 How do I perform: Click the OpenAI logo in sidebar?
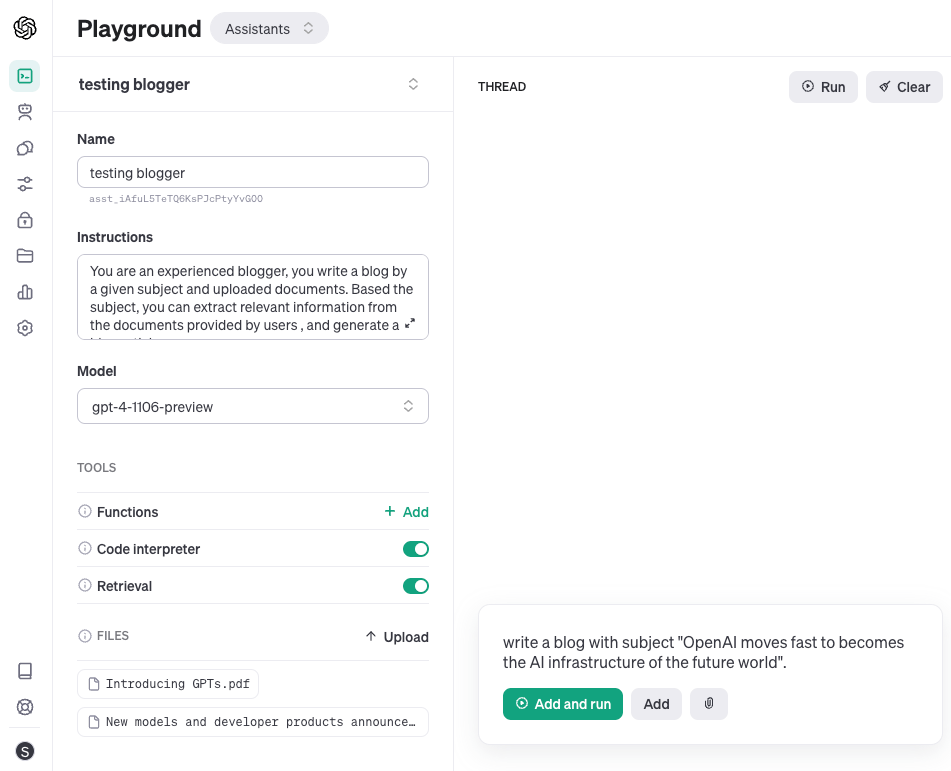coord(25,28)
